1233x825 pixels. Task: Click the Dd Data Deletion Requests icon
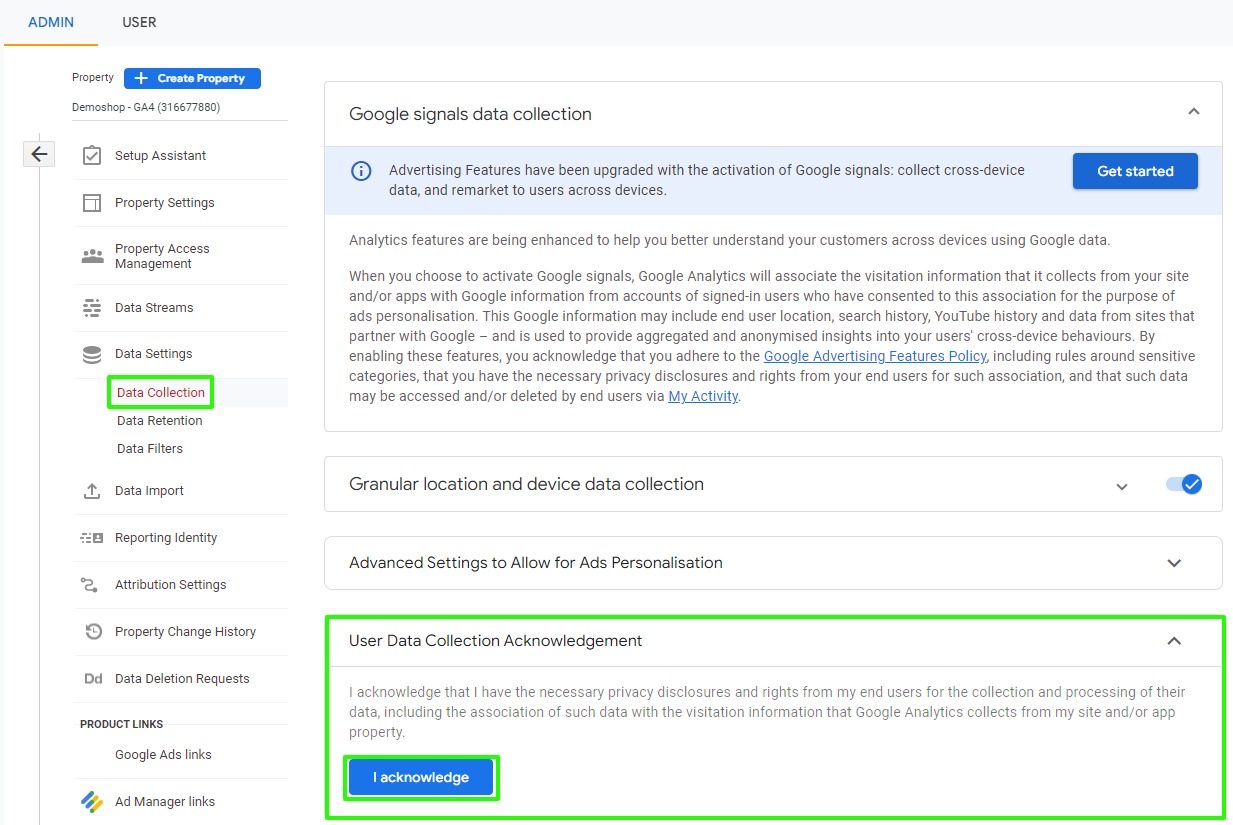[92, 679]
